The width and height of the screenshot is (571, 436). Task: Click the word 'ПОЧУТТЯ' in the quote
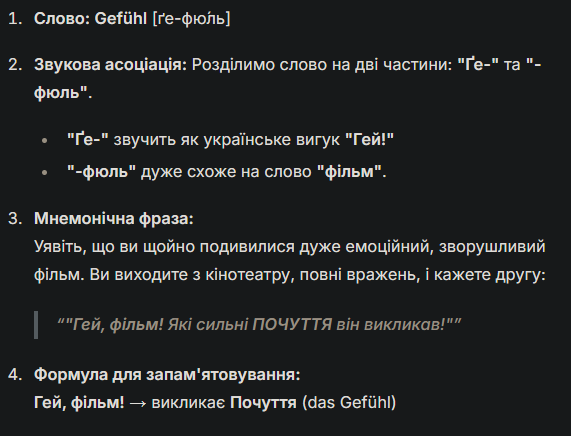point(292,324)
